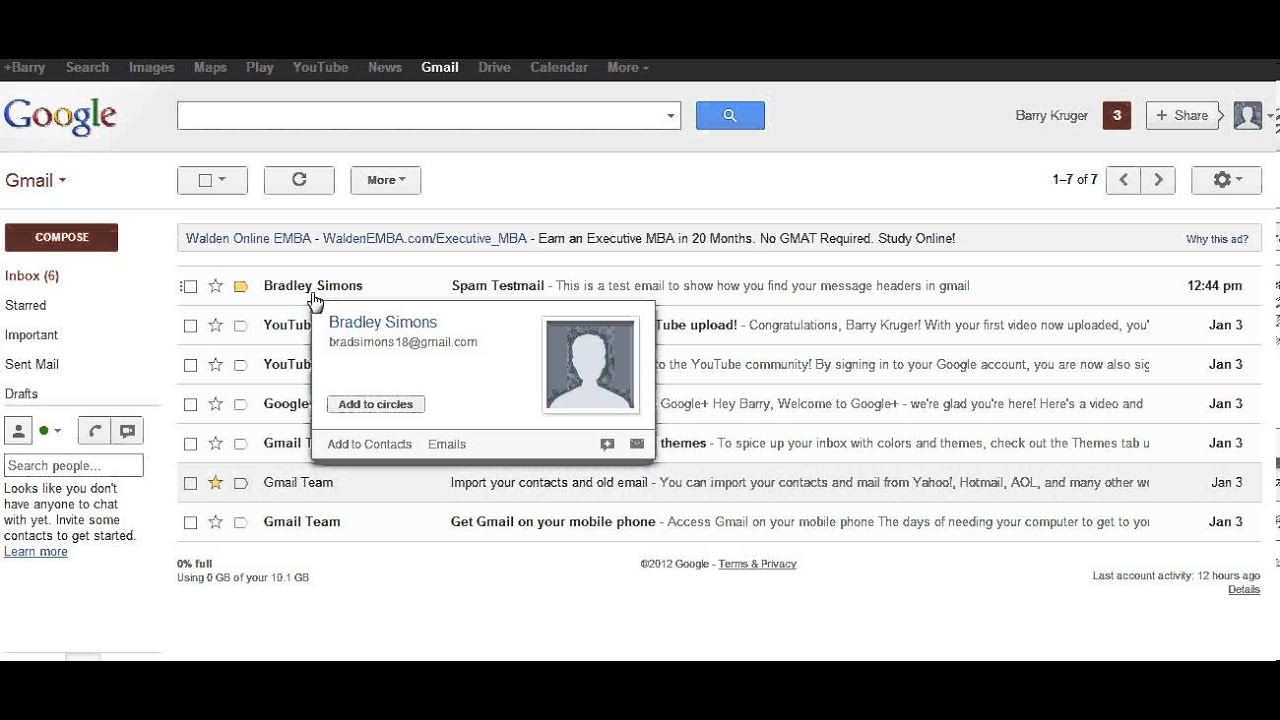Click Emails link in contact card
The height and width of the screenshot is (720, 1280).
[447, 444]
